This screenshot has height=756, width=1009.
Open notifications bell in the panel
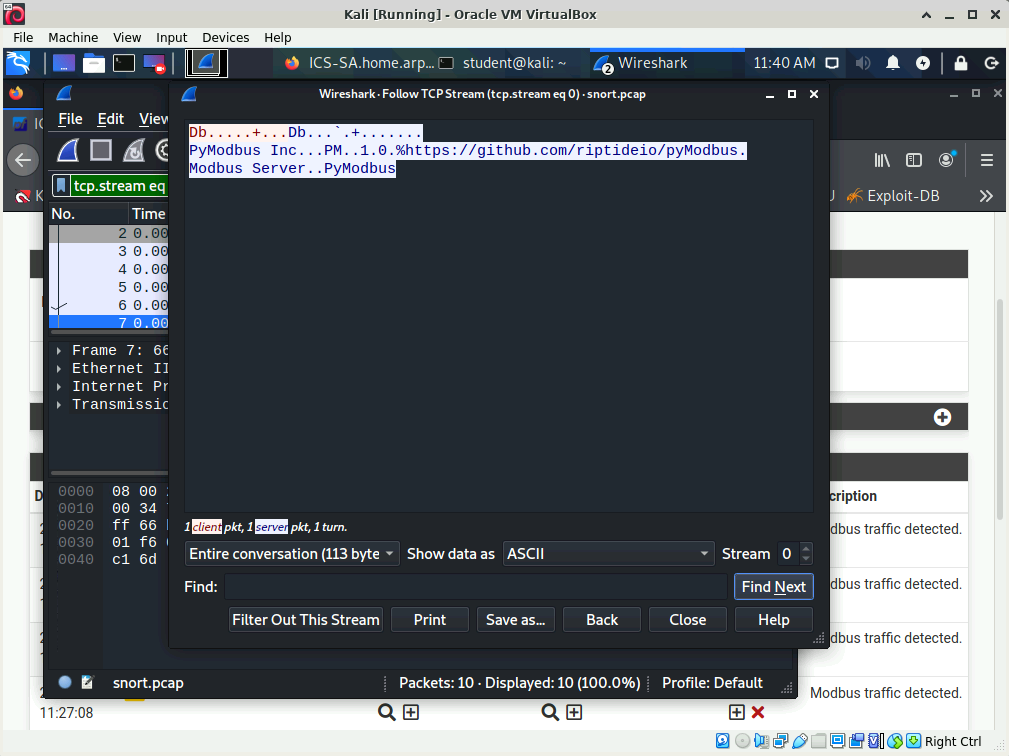pos(893,63)
